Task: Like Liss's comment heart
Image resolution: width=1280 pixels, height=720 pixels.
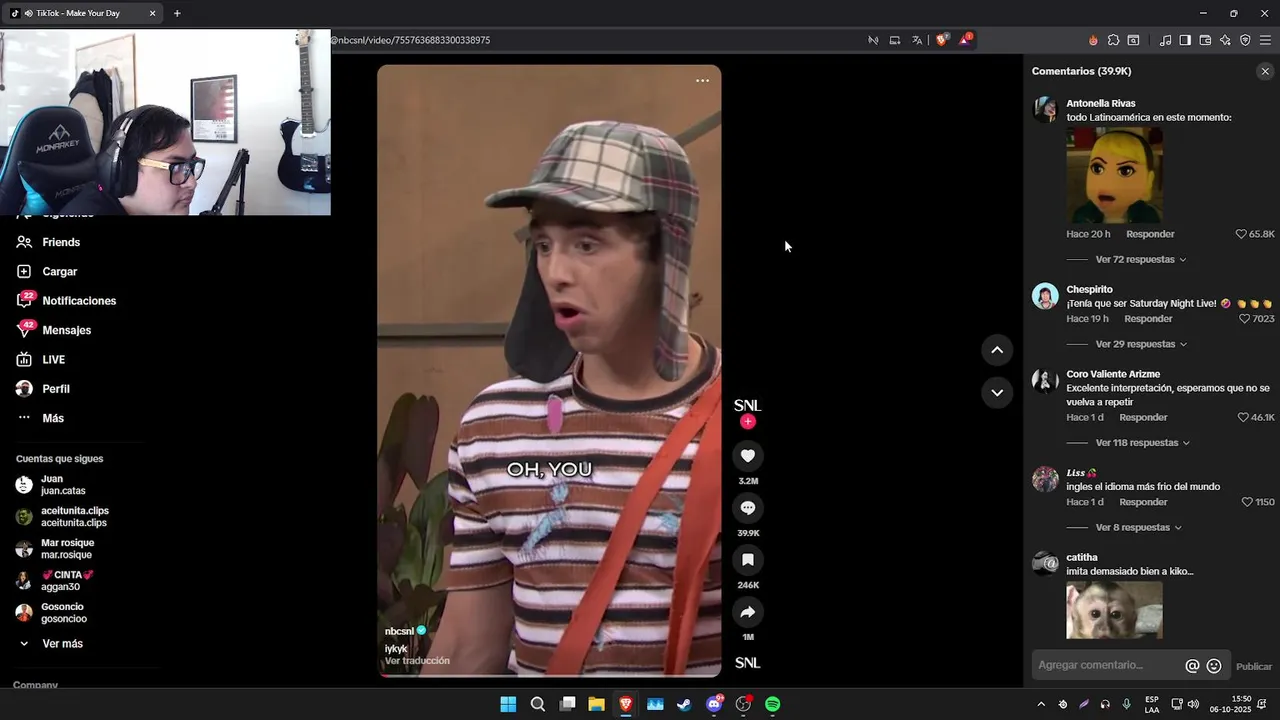Action: point(1247,502)
